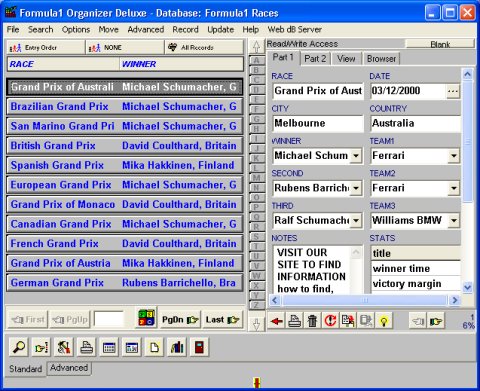Click the record form scrollbar right arrow
480x391 pixels.
(x=455, y=300)
